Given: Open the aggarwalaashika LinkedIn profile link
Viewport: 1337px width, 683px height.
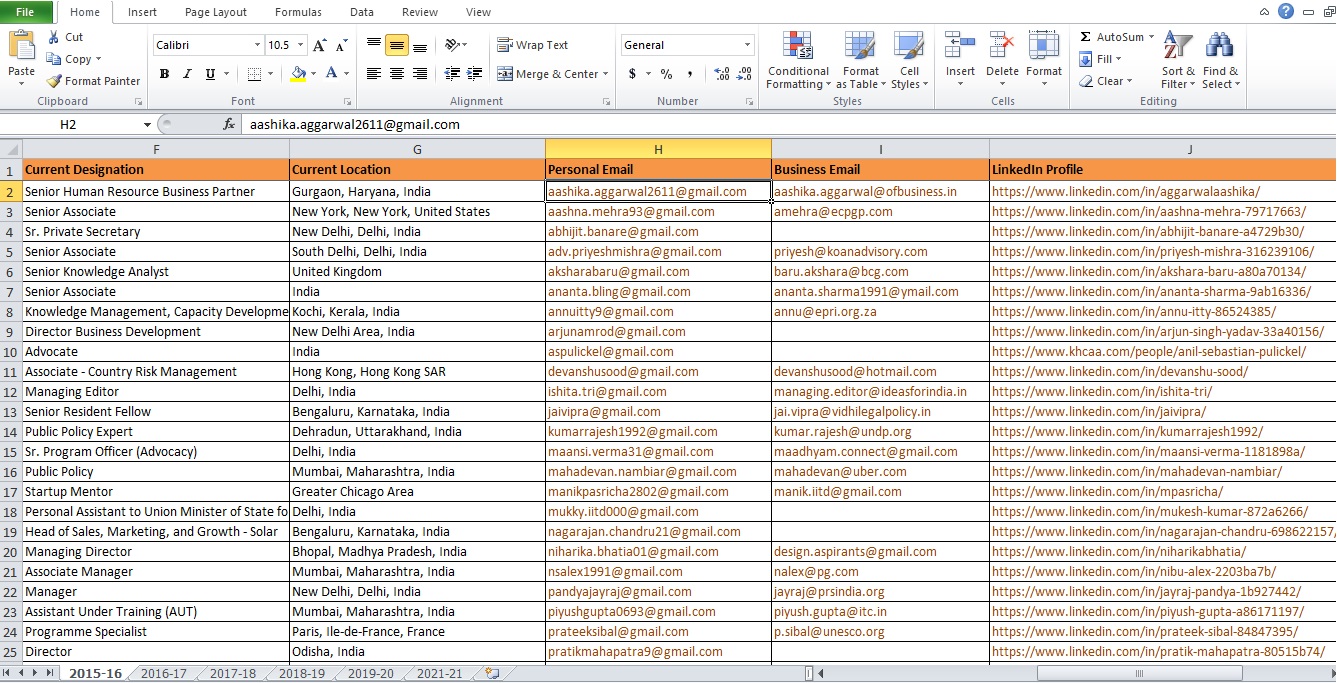Looking at the screenshot, I should 1126,192.
